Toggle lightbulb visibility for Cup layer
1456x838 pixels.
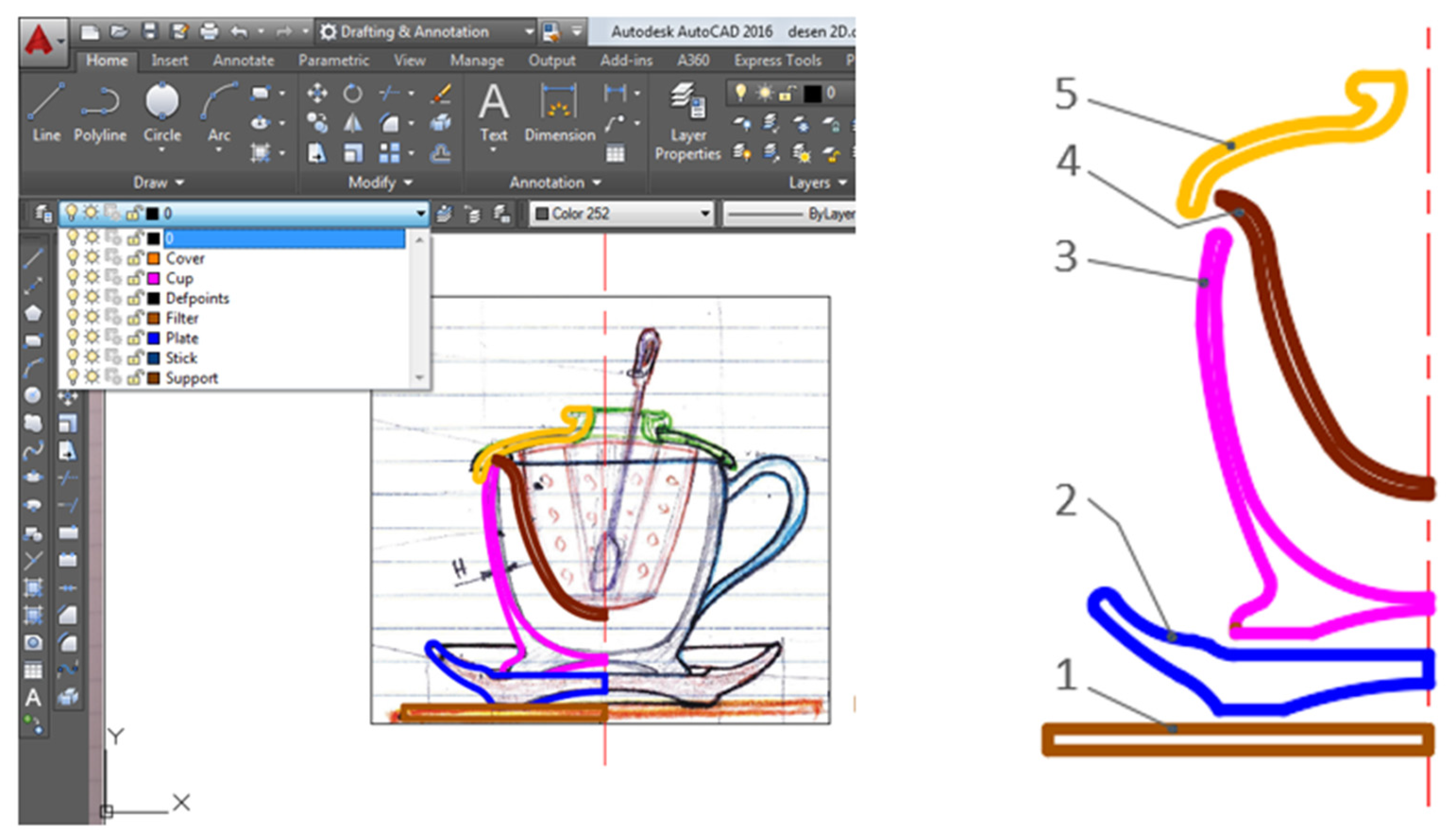73,278
